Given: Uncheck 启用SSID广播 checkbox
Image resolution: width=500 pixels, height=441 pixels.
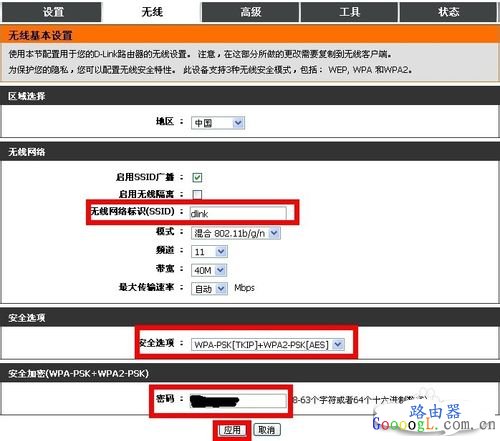Looking at the screenshot, I should click(x=197, y=177).
